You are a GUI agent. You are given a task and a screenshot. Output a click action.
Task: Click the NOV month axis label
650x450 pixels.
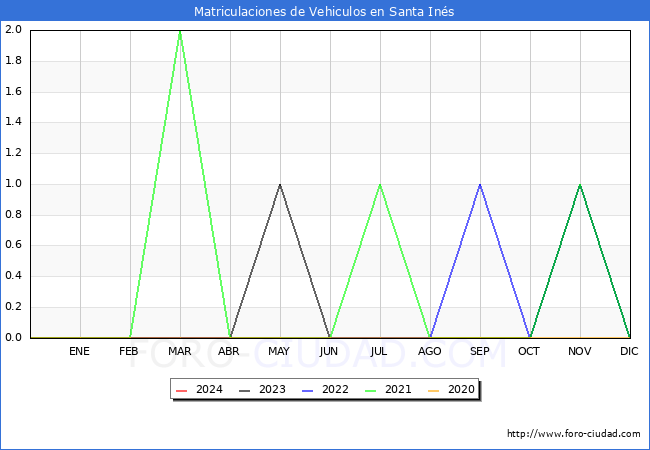click(580, 351)
